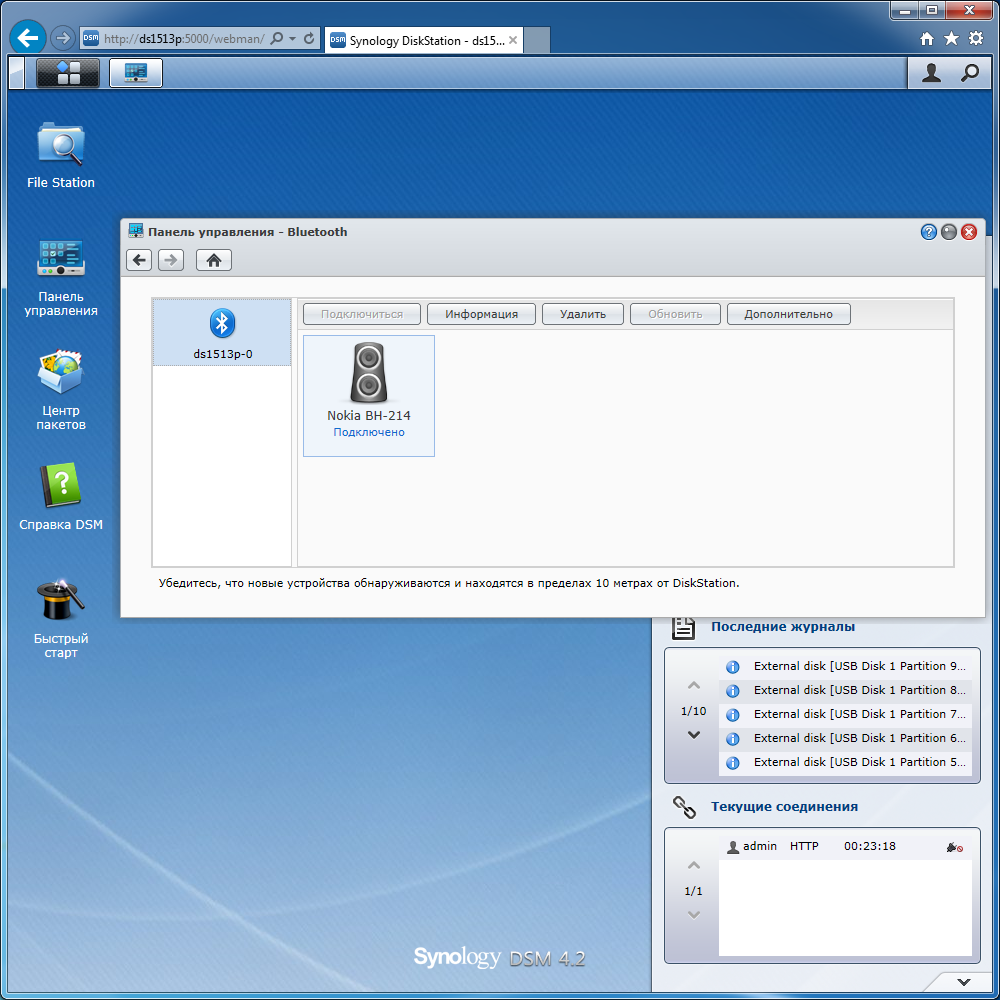This screenshot has height=1000, width=1000.
Task: Open help for Bluetooth panel
Action: [x=929, y=232]
